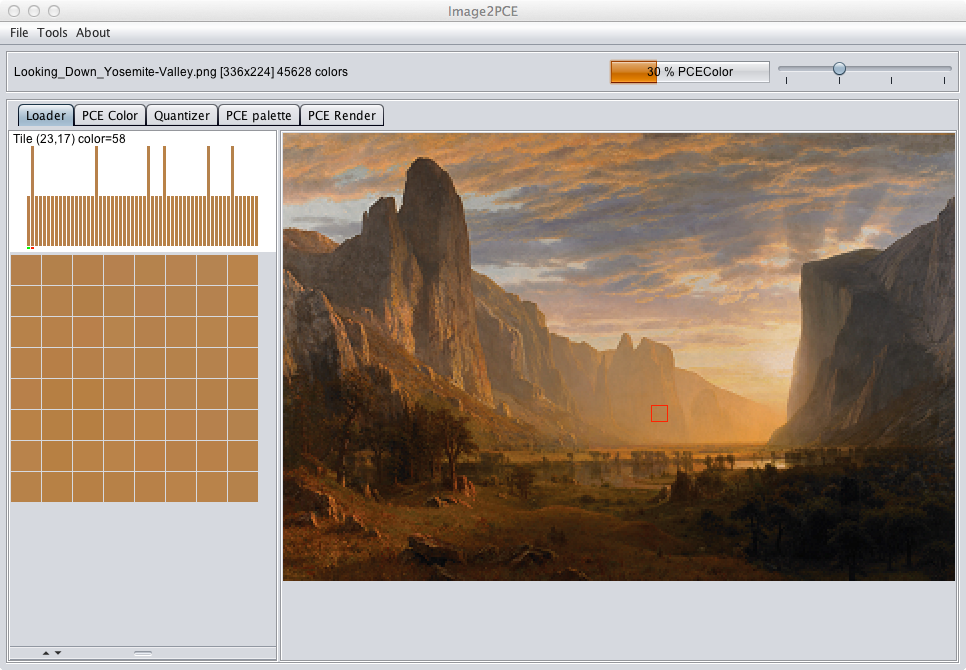Image resolution: width=966 pixels, height=670 pixels.
Task: Switch to the Loader tab
Action: [x=46, y=115]
